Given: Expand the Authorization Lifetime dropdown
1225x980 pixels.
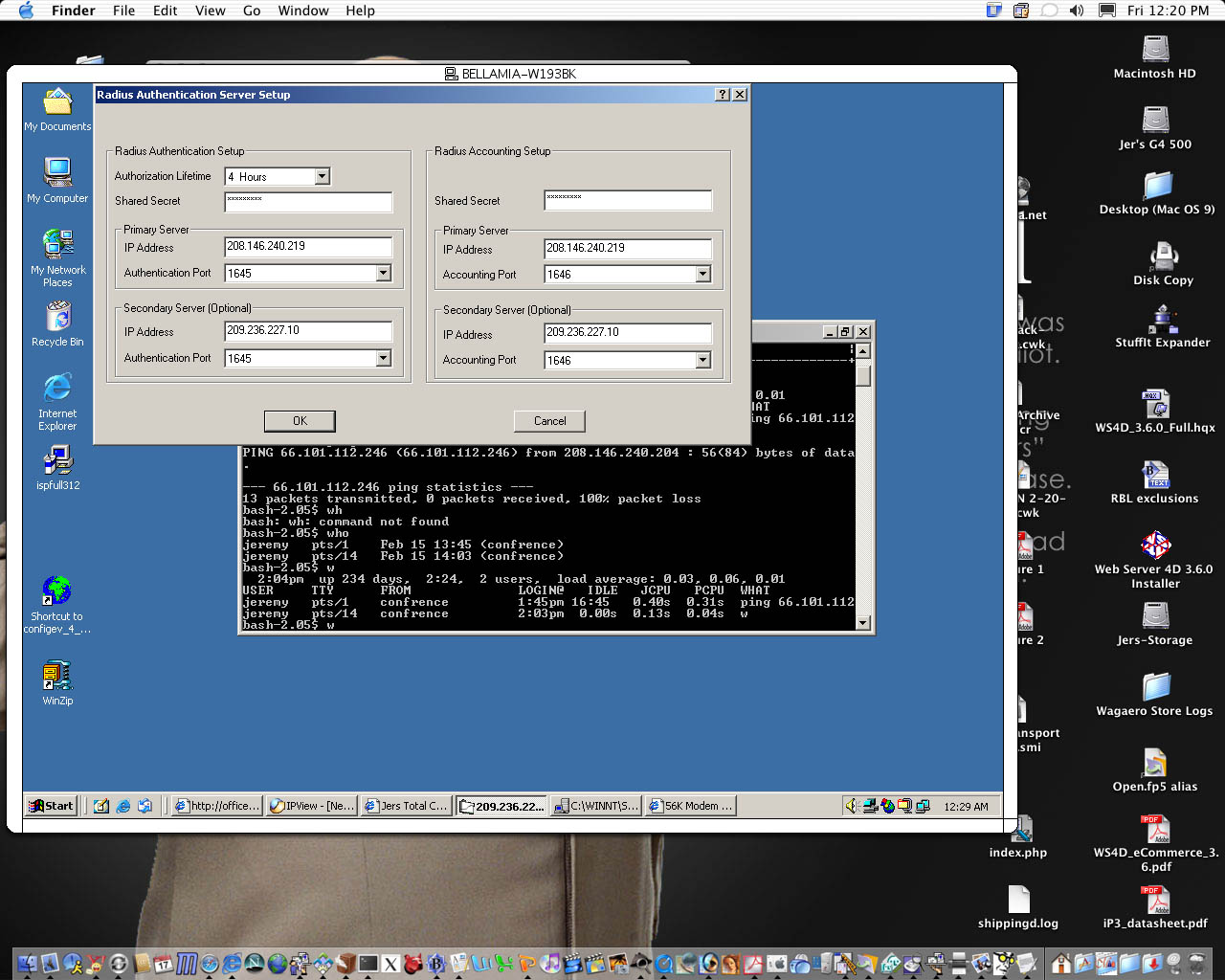Looking at the screenshot, I should click(322, 176).
